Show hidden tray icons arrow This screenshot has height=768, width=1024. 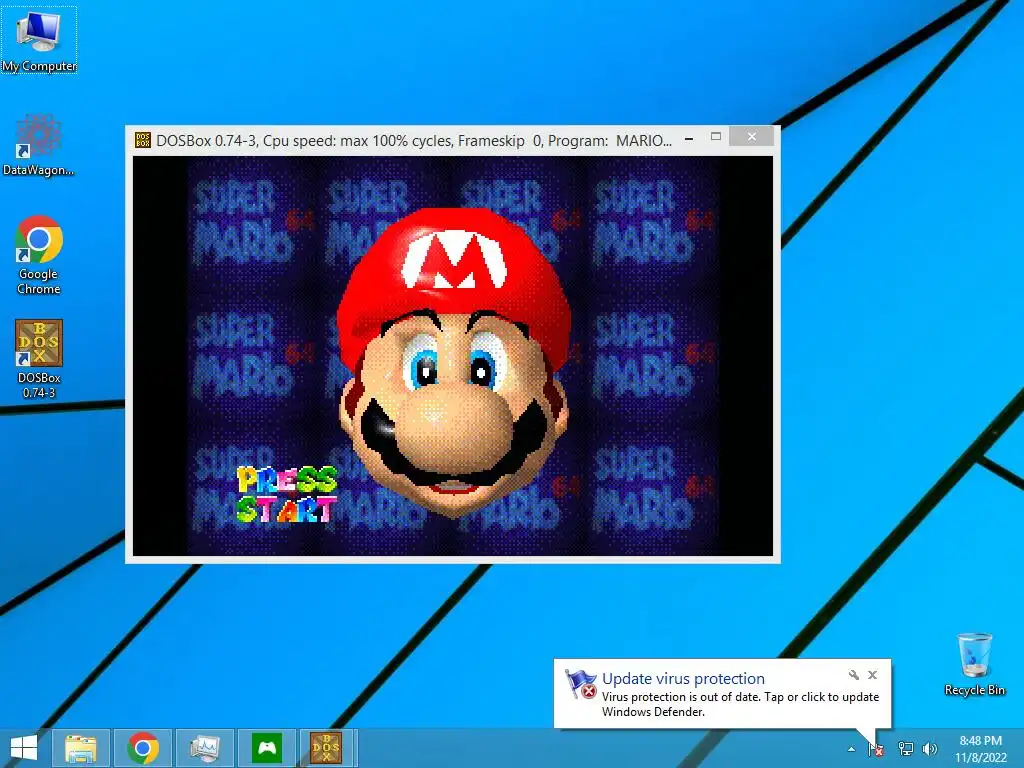pyautogui.click(x=851, y=749)
